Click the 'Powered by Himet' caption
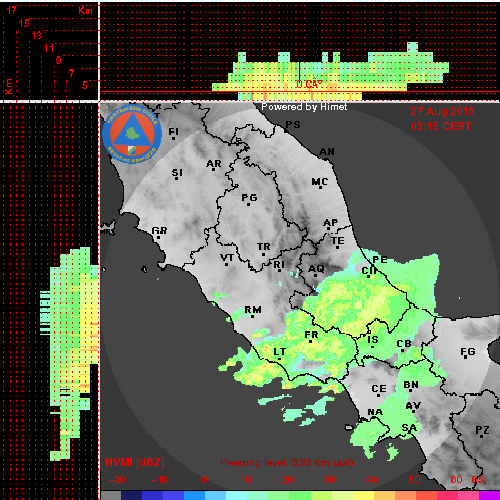The height and width of the screenshot is (500, 500). [304, 107]
